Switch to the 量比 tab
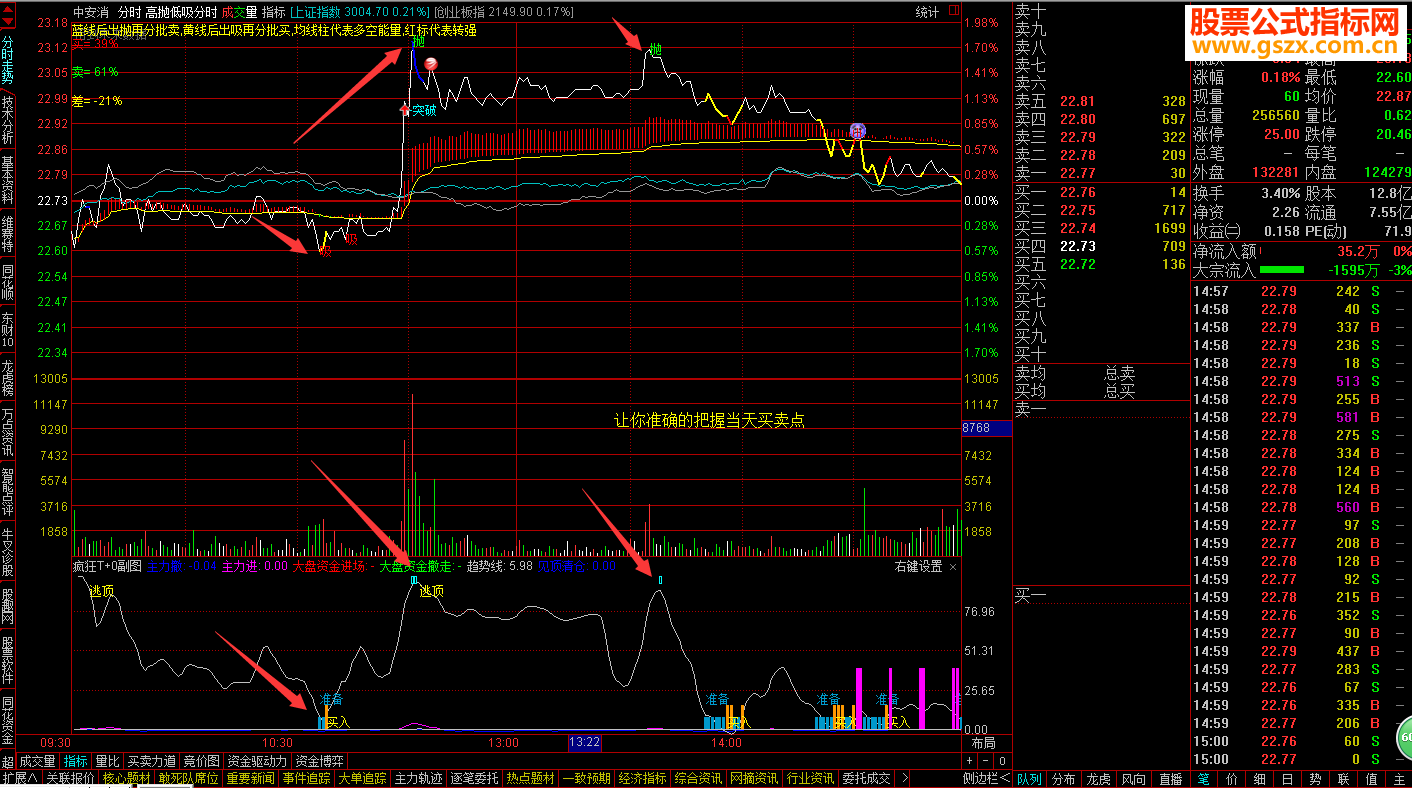The width and height of the screenshot is (1412, 788). [107, 762]
